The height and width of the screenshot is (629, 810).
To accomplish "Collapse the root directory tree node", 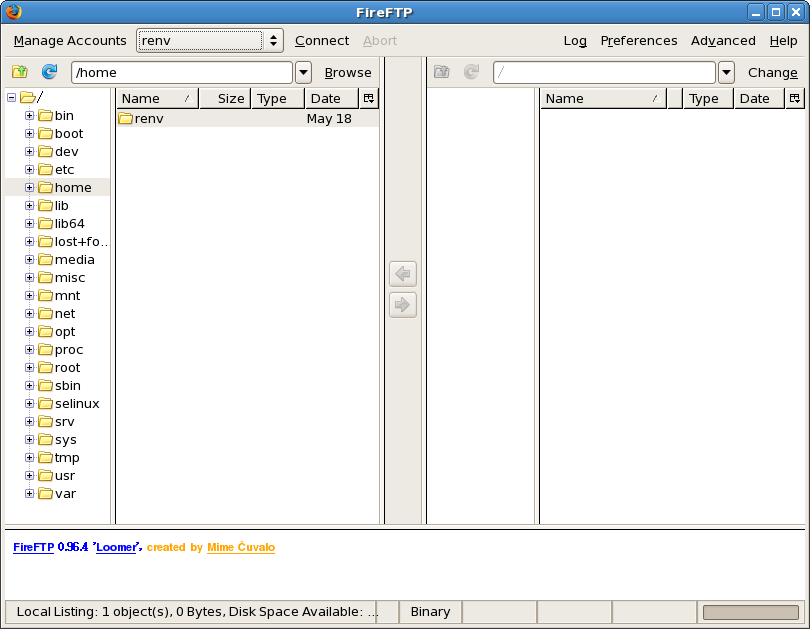I will click(11, 97).
